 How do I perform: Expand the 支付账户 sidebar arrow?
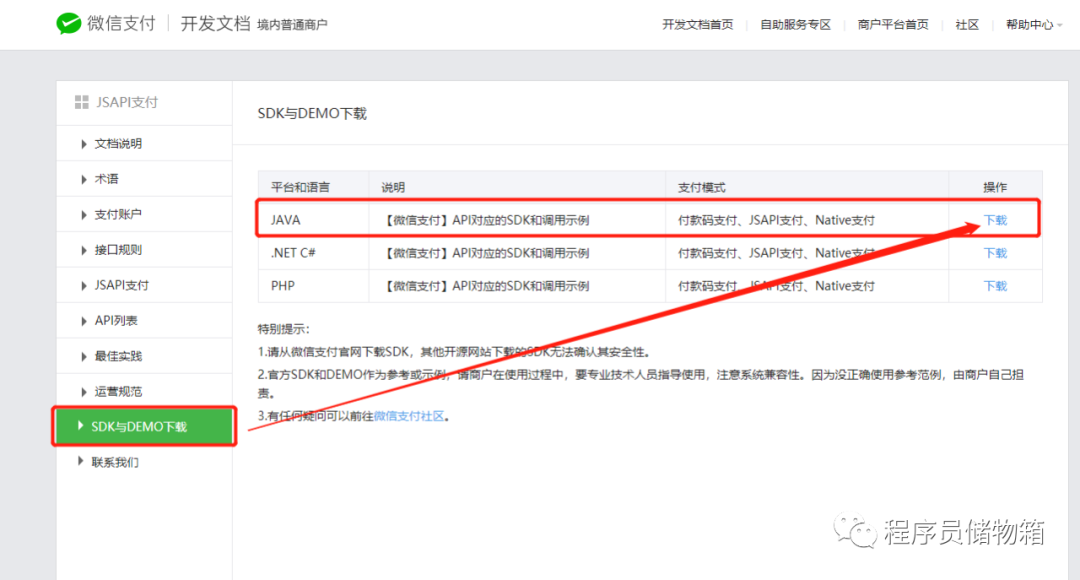[83, 215]
